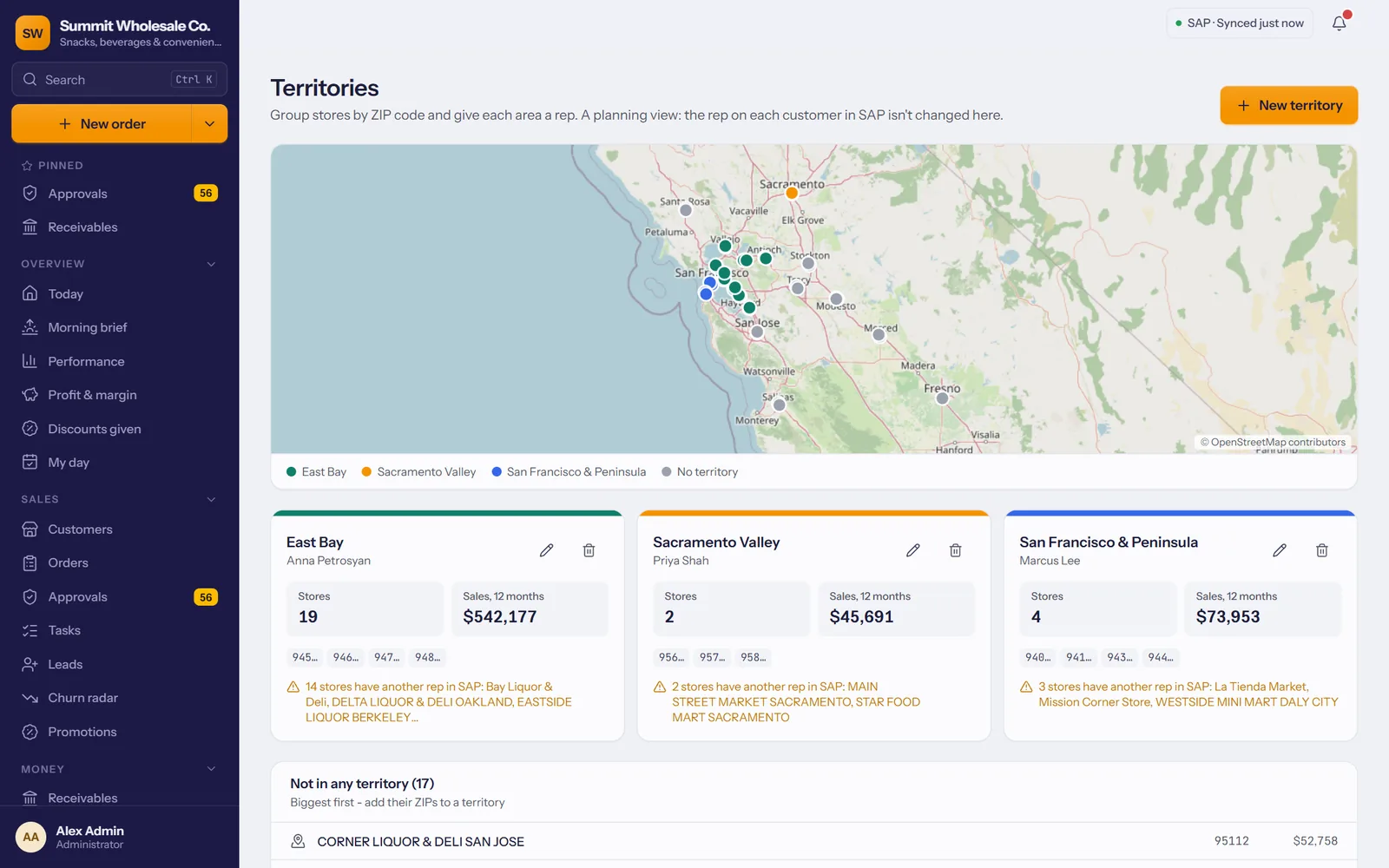The image size is (1389, 868).
Task: Collapse the Sales section
Action: 211,499
